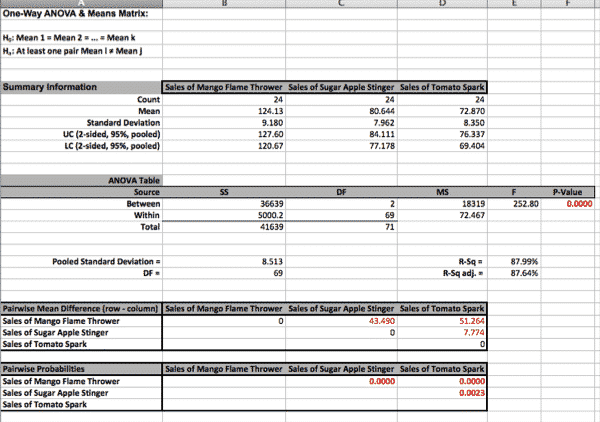600x422 pixels.
Task: Click the F statistic value 252.80
Action: (514, 204)
